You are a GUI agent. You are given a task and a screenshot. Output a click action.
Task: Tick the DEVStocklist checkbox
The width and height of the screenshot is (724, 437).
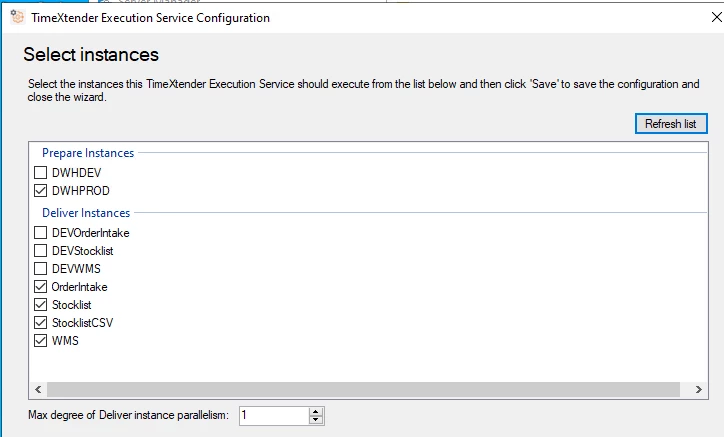[x=41, y=250]
